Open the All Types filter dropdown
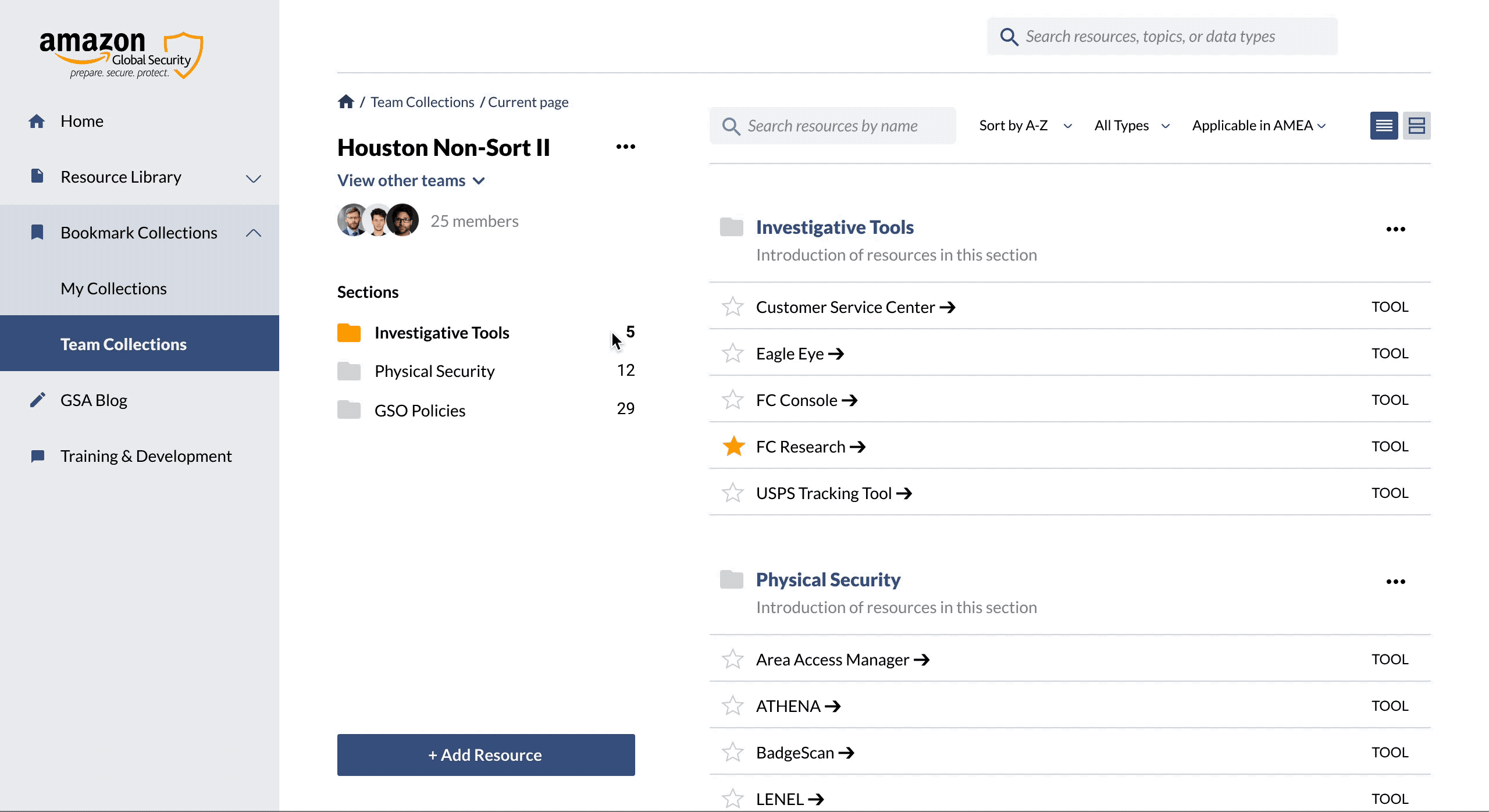Screen dimensions: 1489x812 tap(1132, 126)
